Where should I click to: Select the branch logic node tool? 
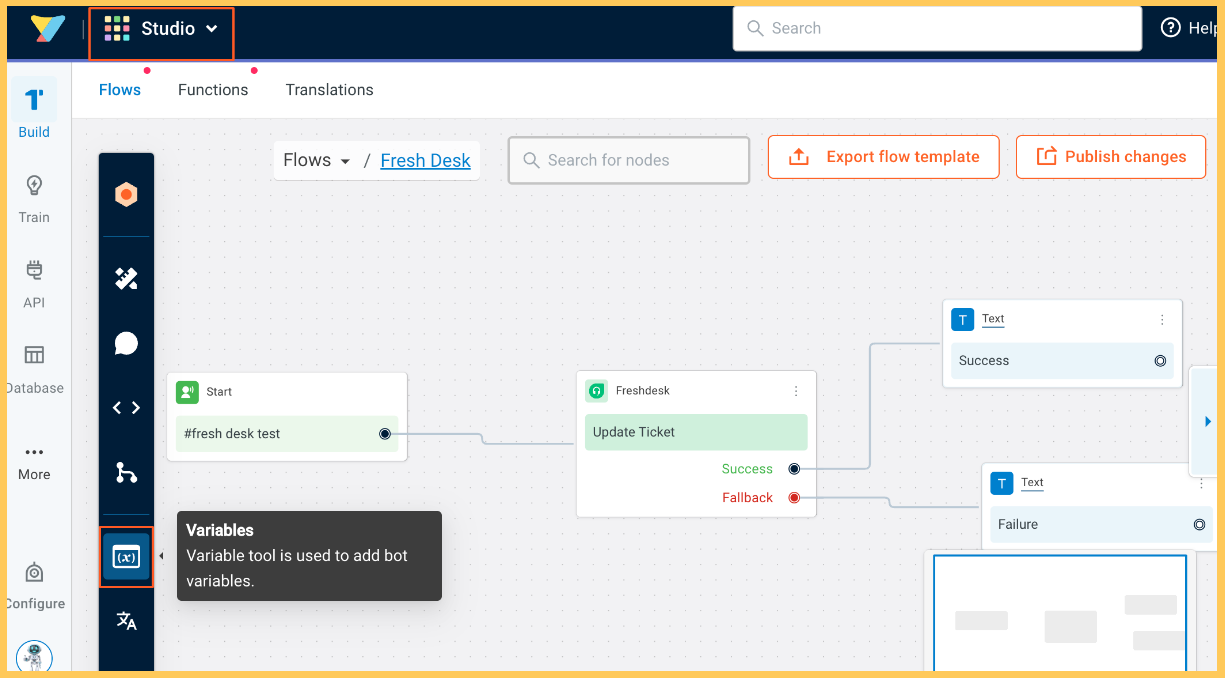click(x=126, y=472)
